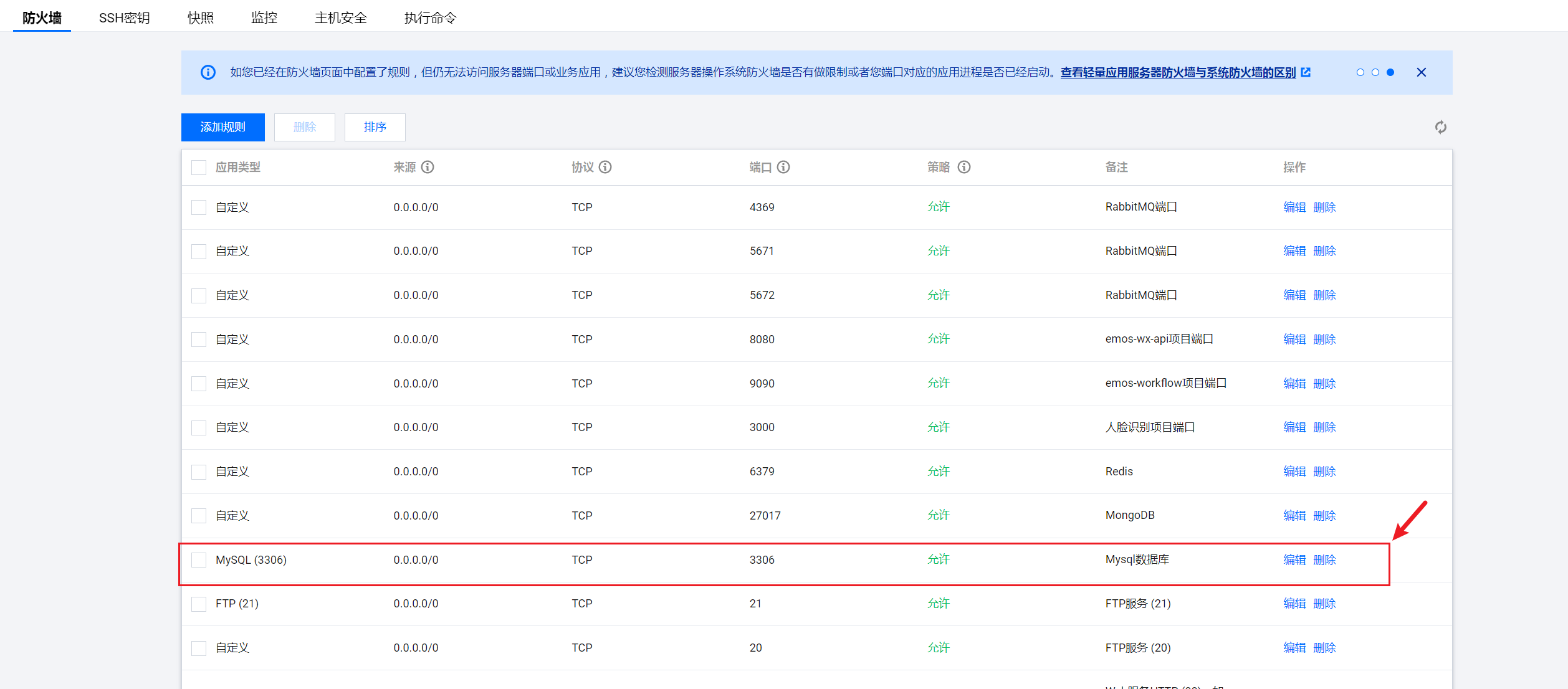The image size is (1568, 689).
Task: Click info icon next to 来源 header
Action: 428,167
